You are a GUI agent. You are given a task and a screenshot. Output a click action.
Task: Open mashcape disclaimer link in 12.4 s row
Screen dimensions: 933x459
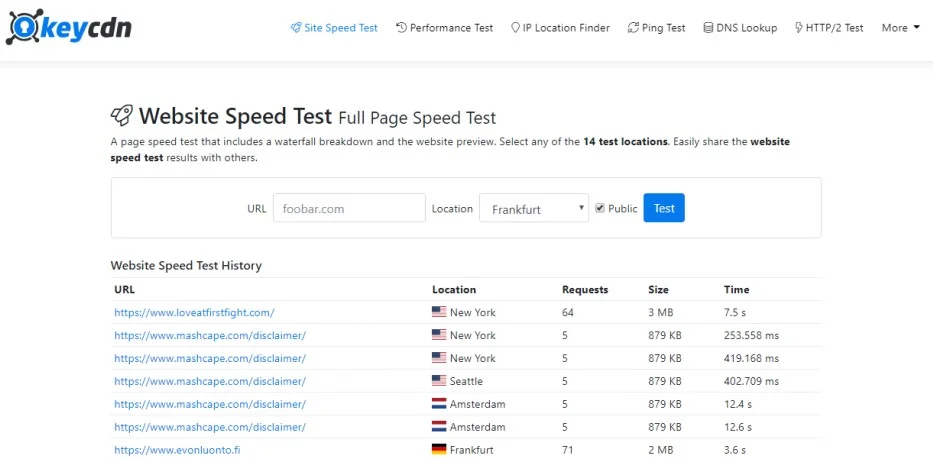pos(210,404)
